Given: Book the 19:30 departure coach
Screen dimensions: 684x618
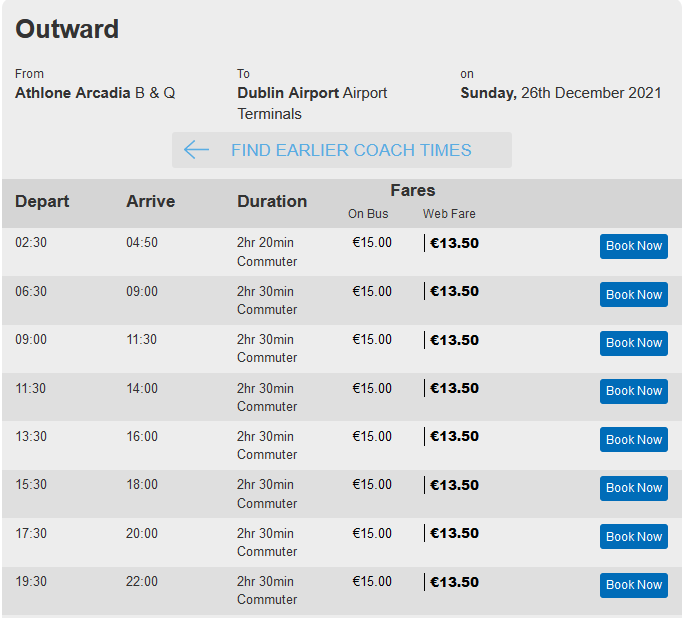Looking at the screenshot, I should tap(633, 585).
